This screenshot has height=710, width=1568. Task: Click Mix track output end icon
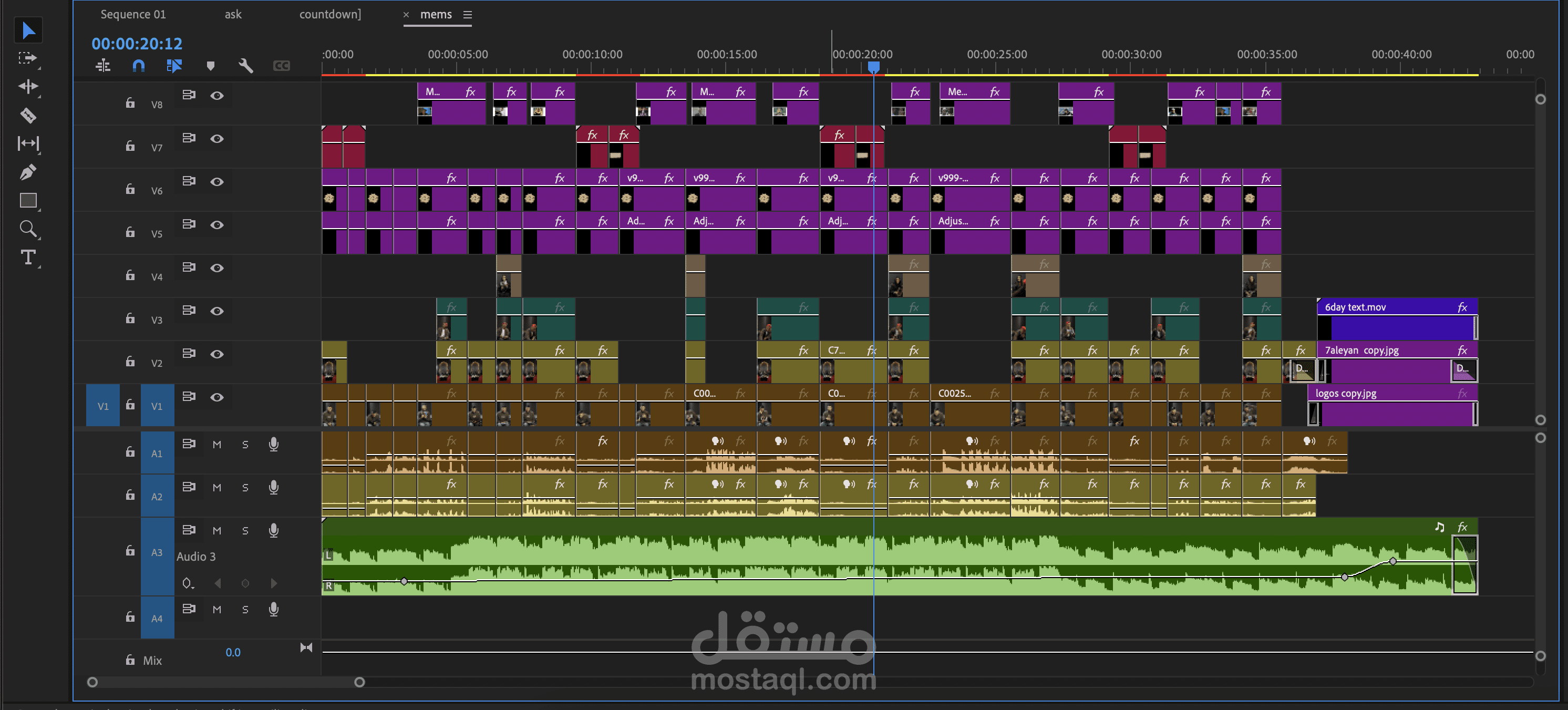pos(306,647)
